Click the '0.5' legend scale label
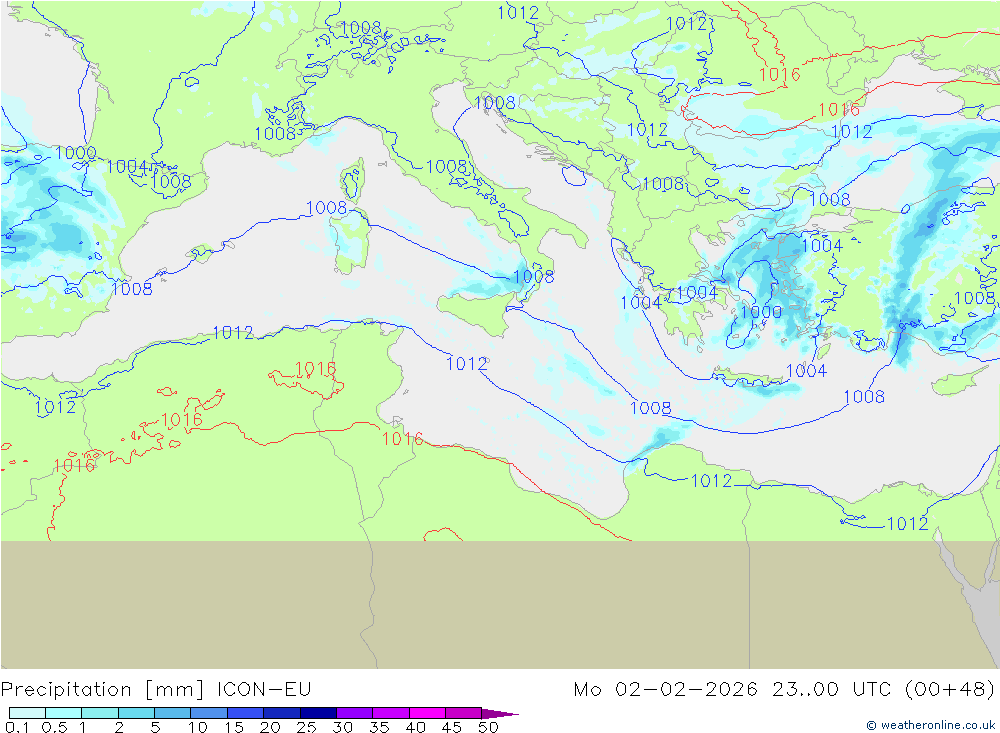 click(54, 727)
